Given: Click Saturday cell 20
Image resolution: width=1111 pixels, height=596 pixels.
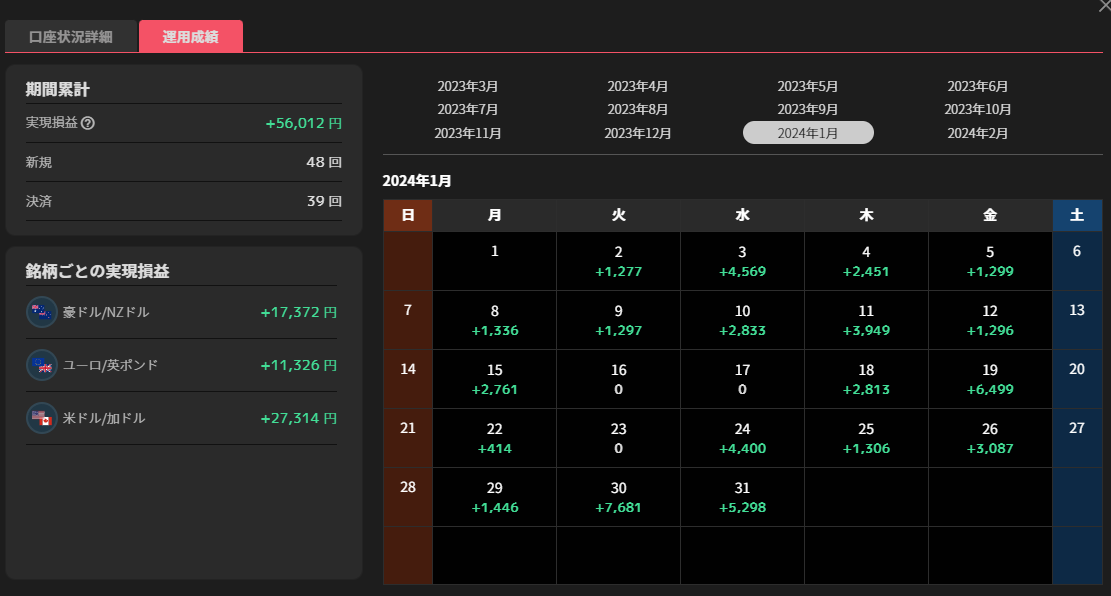Looking at the screenshot, I should point(1077,379).
